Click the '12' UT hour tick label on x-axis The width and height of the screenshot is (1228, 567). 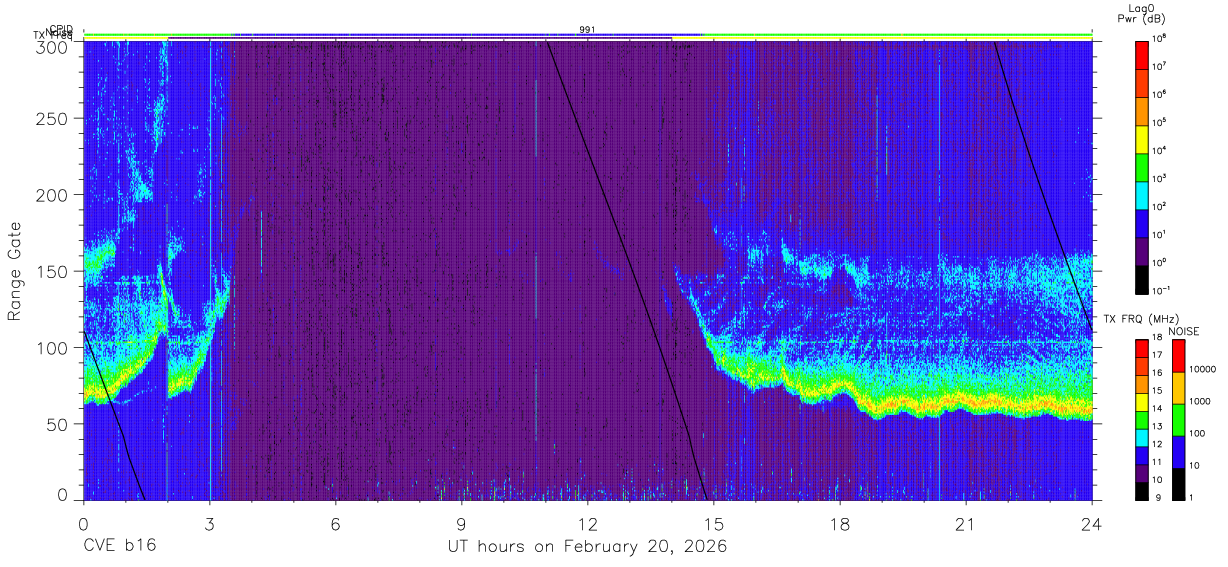[587, 524]
